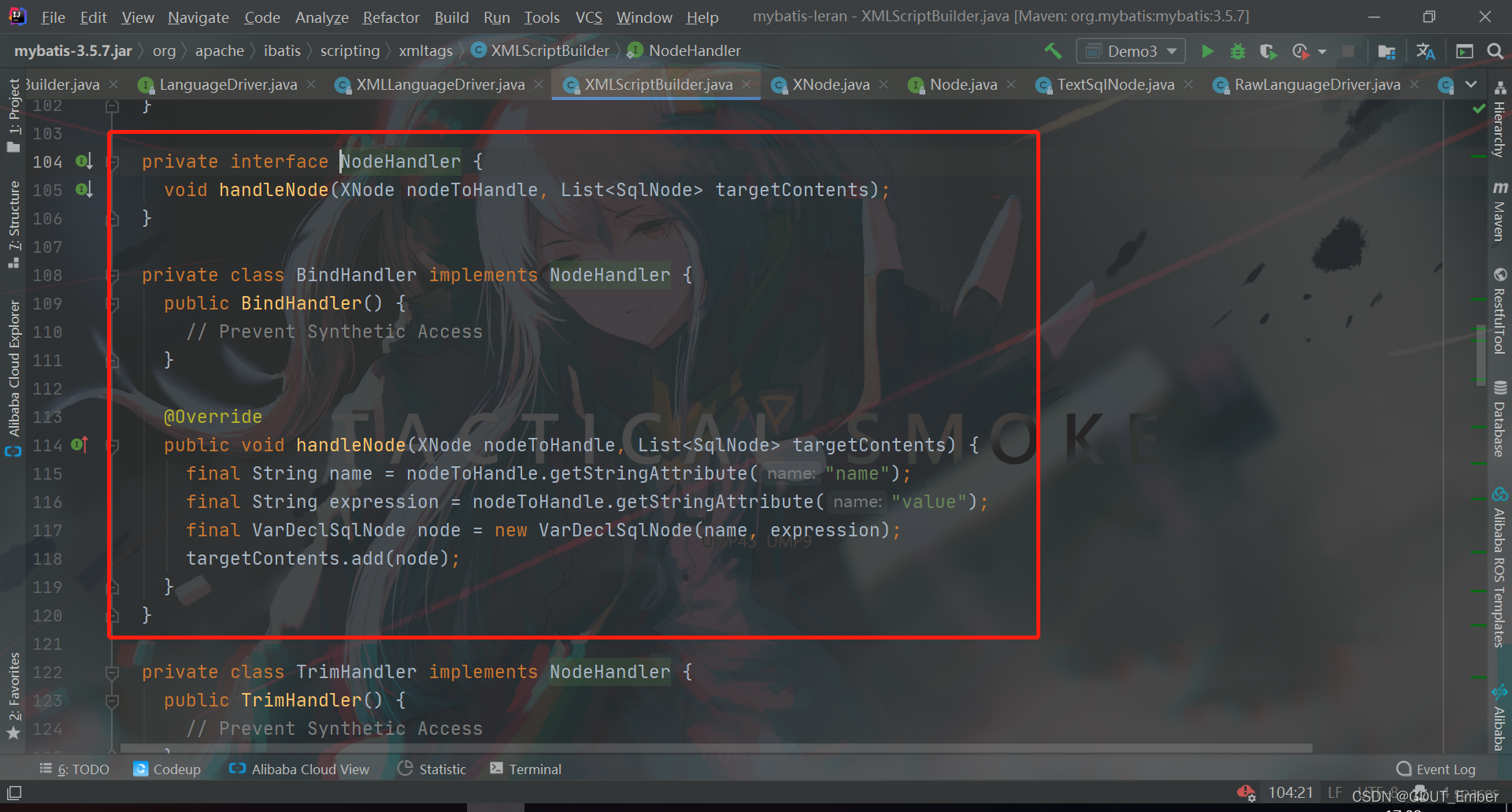Collapse BindHandler constructor fold line 109
This screenshot has height=812, width=1512.
[x=113, y=304]
